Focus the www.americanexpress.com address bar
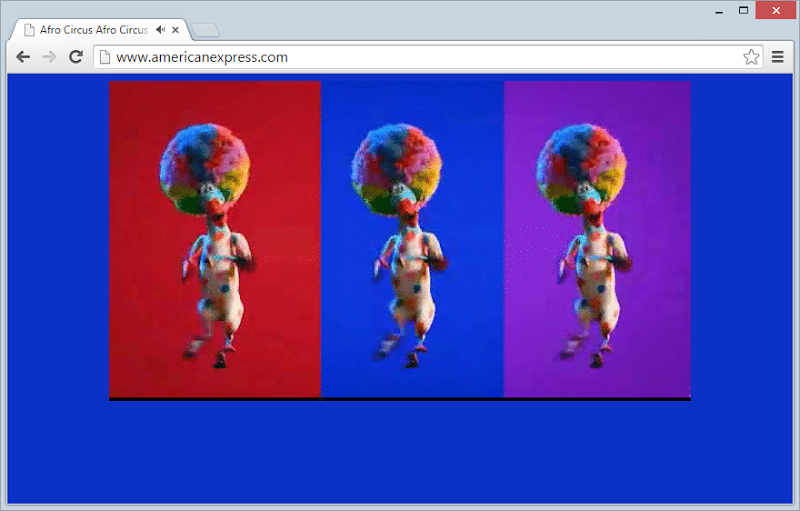Viewport: 800px width, 511px height. click(428, 57)
